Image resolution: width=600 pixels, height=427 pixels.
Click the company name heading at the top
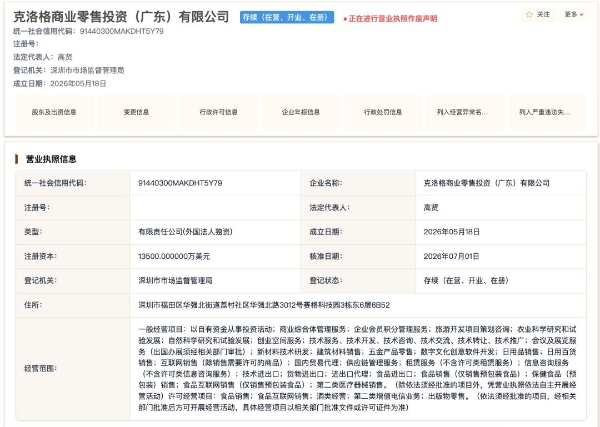[x=121, y=17]
